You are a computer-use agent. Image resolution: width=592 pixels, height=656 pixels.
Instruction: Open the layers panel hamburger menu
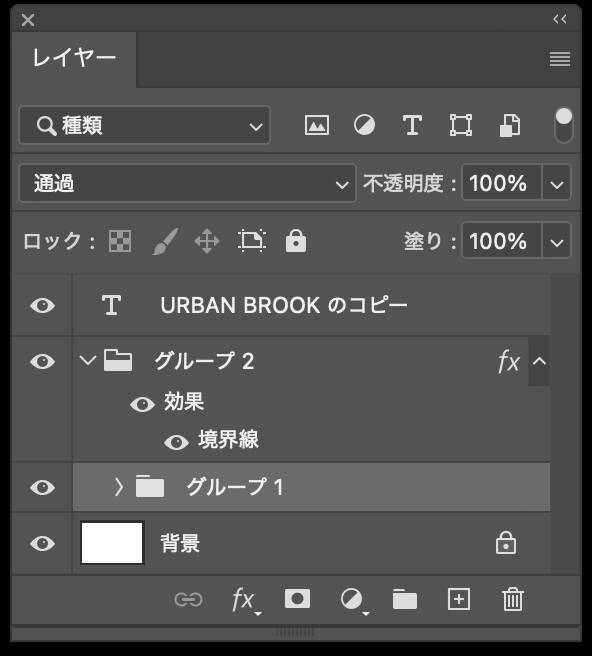[x=560, y=59]
